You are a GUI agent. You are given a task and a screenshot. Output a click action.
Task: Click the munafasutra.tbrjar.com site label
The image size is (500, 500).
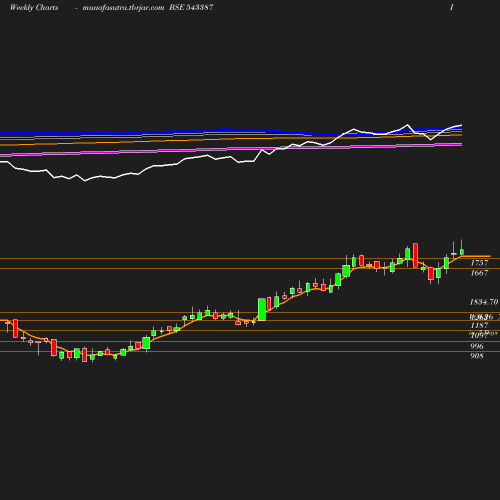pos(123,8)
